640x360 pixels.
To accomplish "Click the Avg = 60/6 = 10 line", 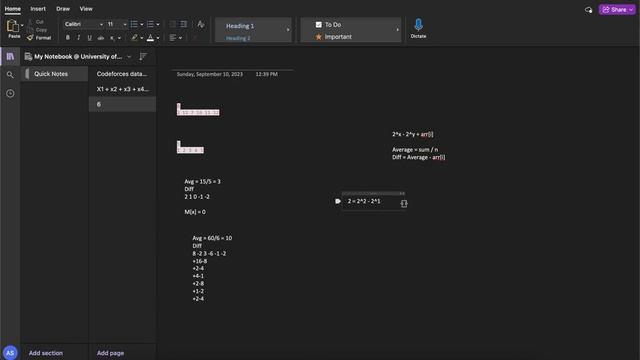I will (x=212, y=238).
